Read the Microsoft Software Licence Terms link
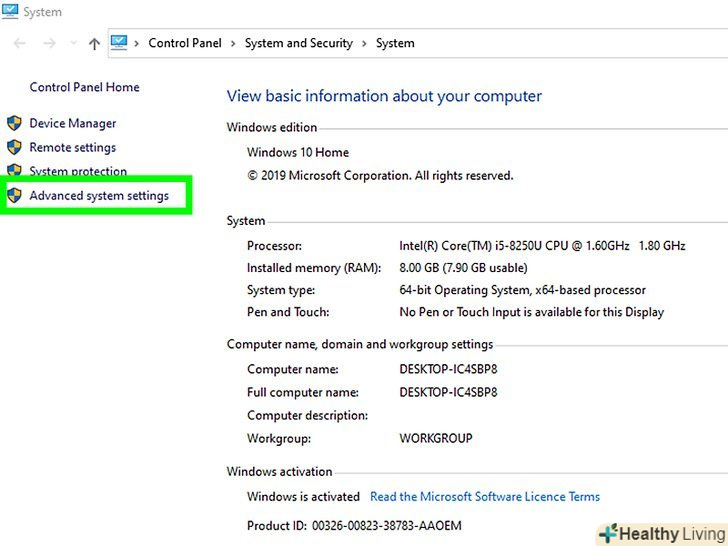The width and height of the screenshot is (728, 546). click(485, 497)
